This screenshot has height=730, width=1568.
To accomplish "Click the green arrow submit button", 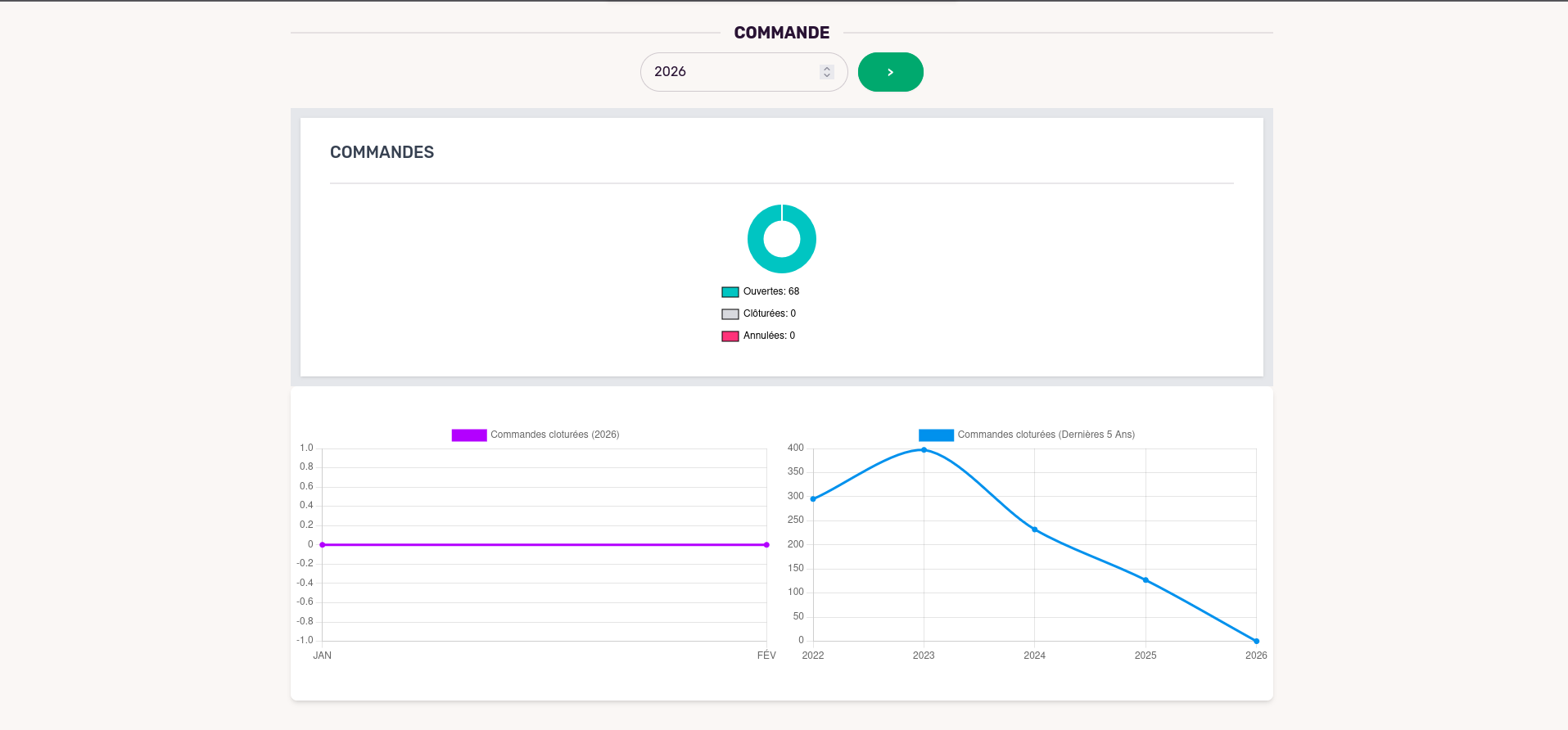I will [x=890, y=72].
